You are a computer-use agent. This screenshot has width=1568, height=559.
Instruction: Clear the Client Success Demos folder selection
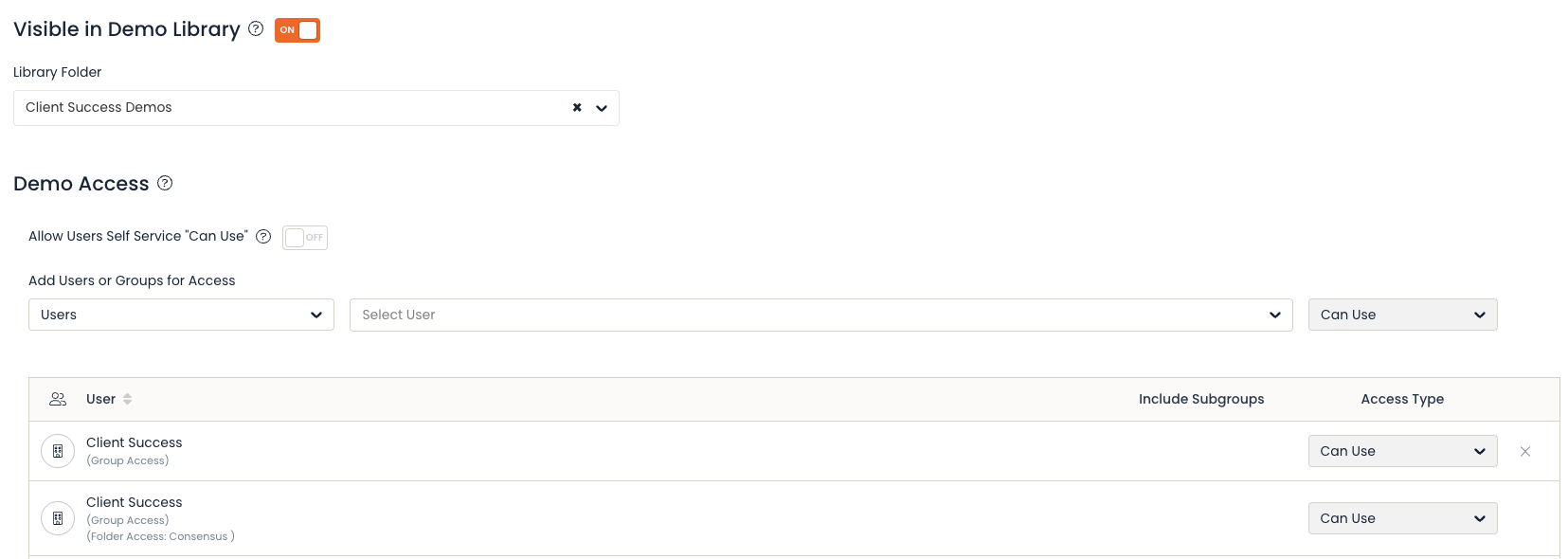click(x=577, y=108)
